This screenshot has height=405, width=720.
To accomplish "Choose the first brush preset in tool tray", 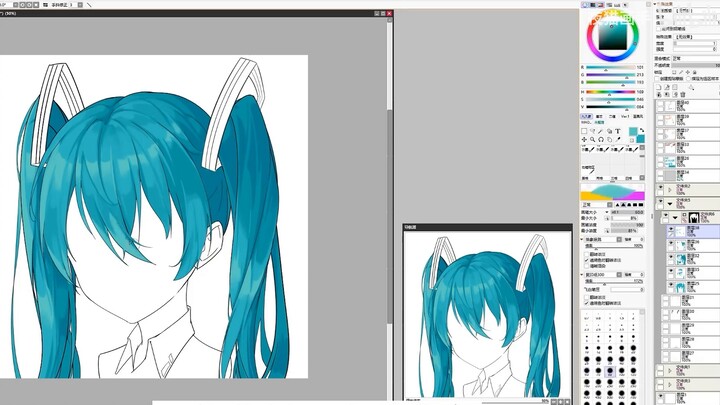I will pos(589,149).
